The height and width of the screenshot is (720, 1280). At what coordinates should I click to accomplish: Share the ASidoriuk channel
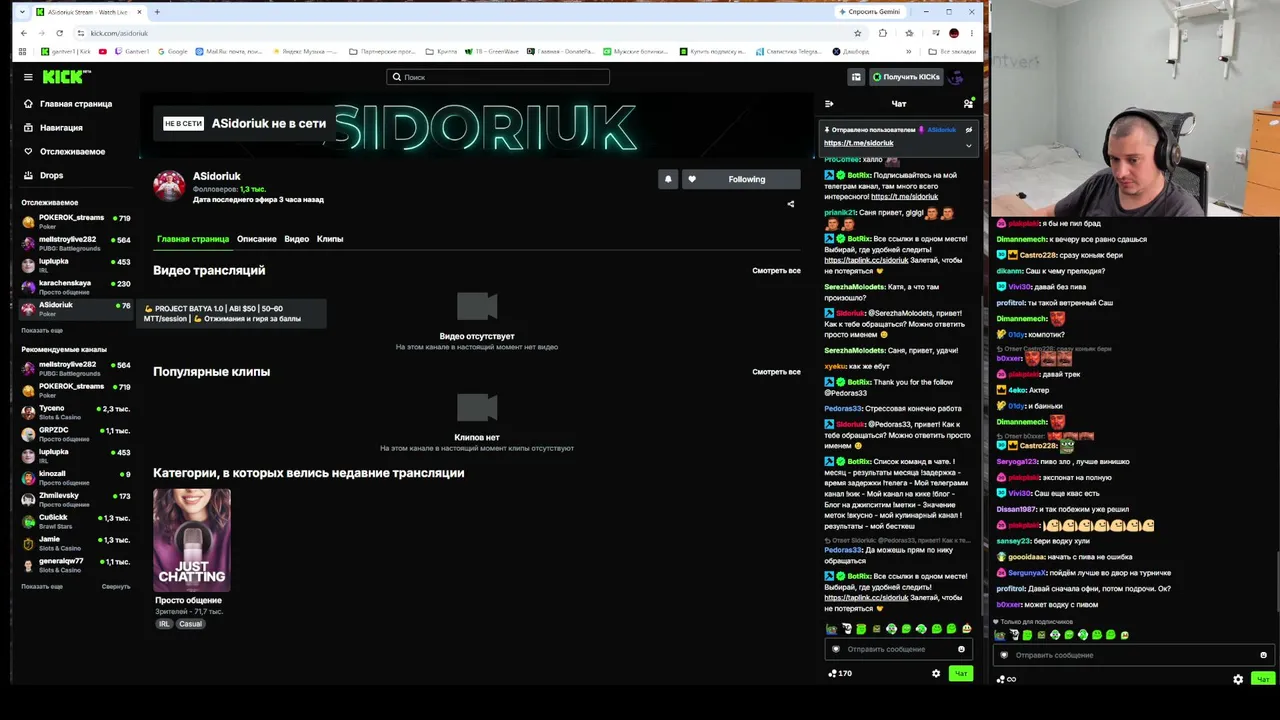tap(791, 204)
